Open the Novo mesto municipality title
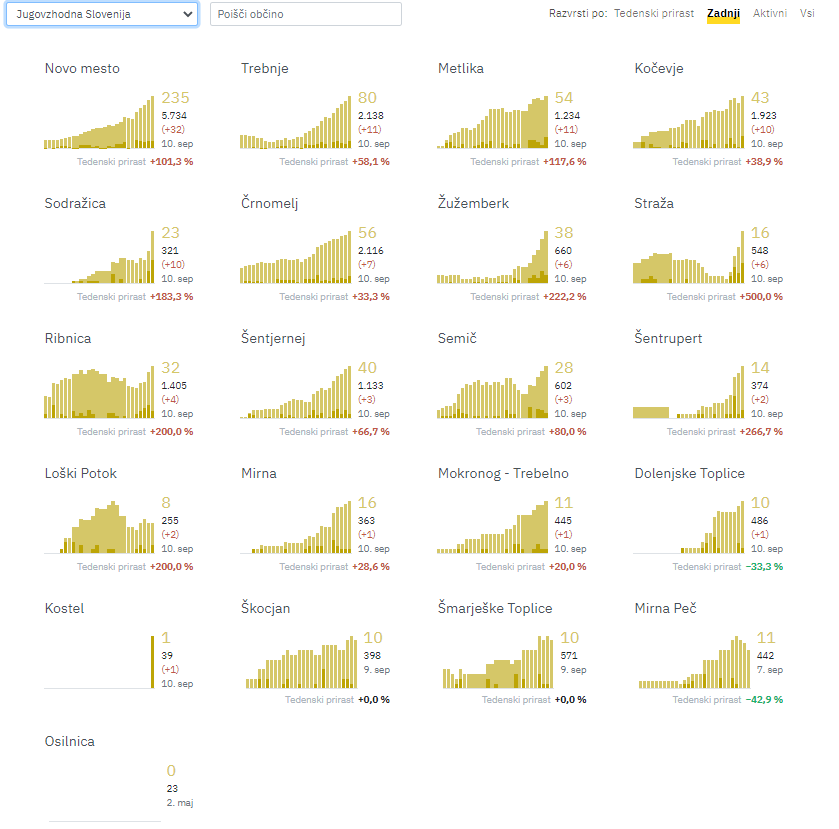The width and height of the screenshot is (839, 829). [x=82, y=69]
